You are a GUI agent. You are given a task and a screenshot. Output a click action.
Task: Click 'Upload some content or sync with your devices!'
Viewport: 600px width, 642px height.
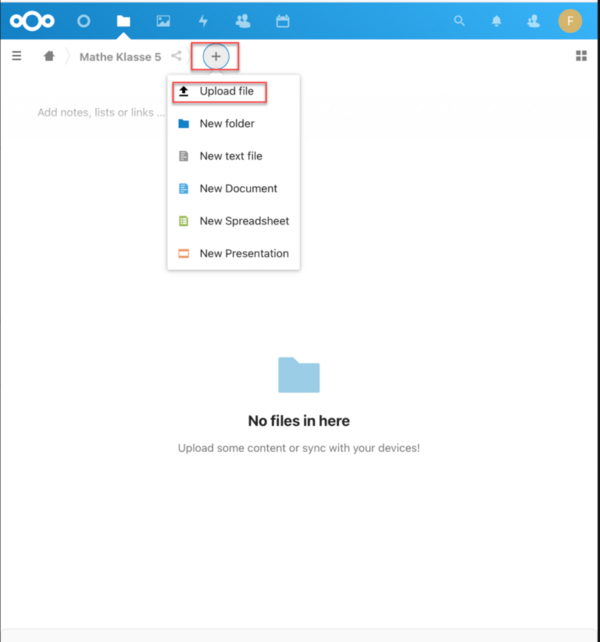299,448
